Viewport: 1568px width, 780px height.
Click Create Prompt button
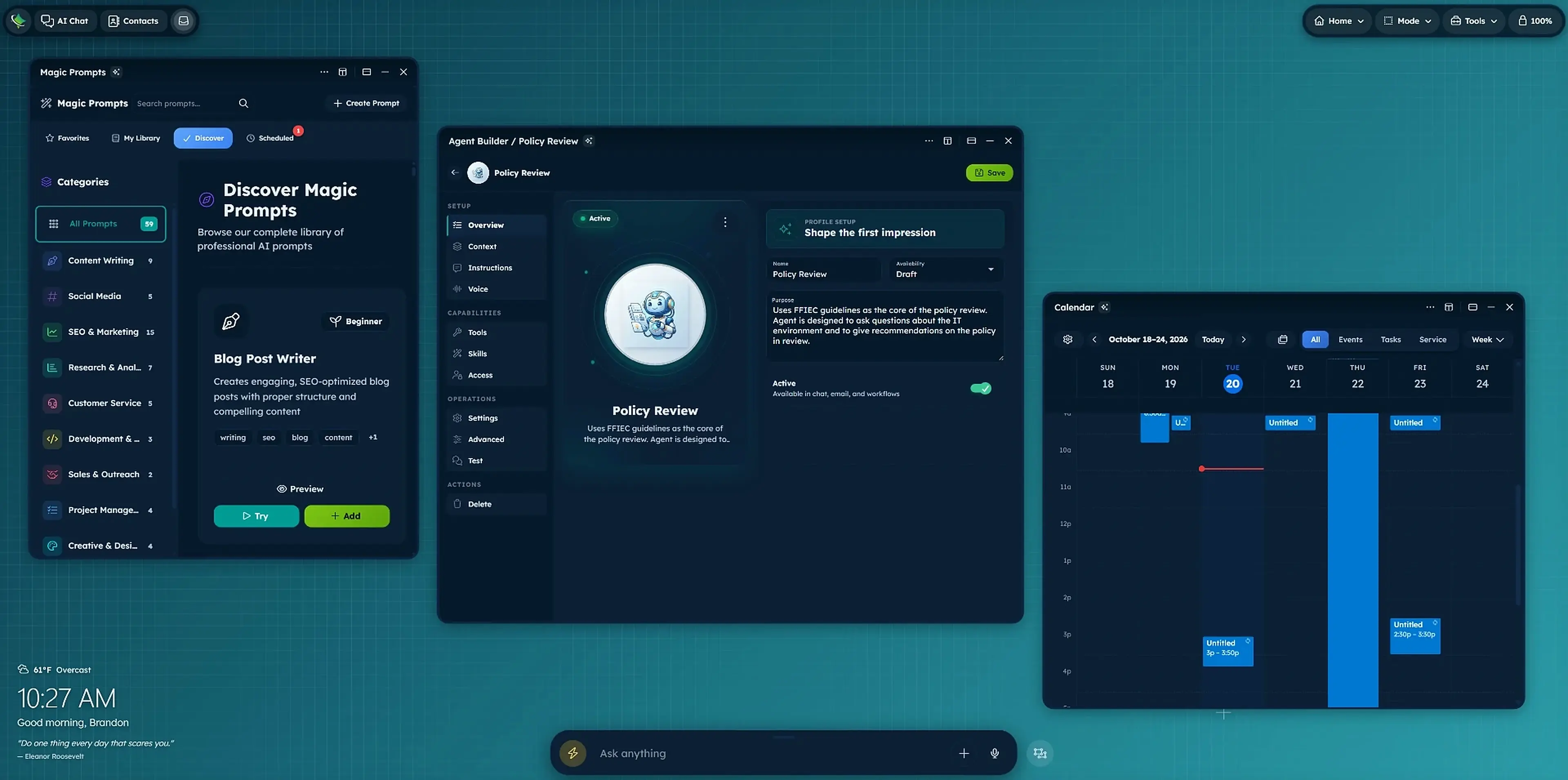click(366, 103)
